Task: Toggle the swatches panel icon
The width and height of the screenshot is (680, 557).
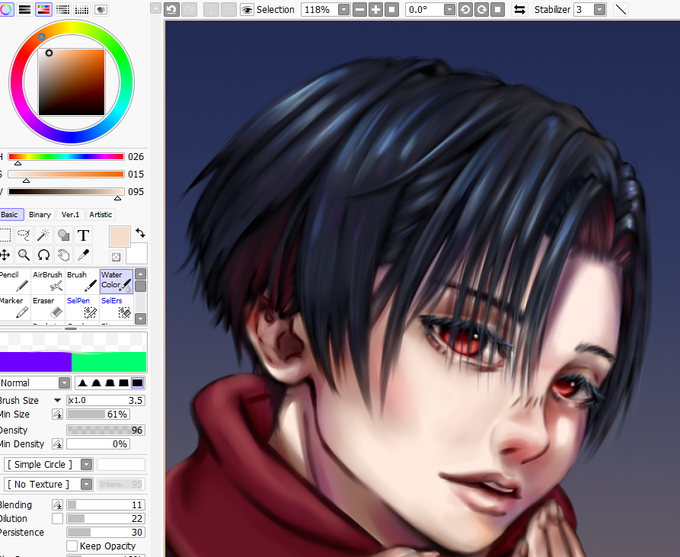Action: [82, 9]
